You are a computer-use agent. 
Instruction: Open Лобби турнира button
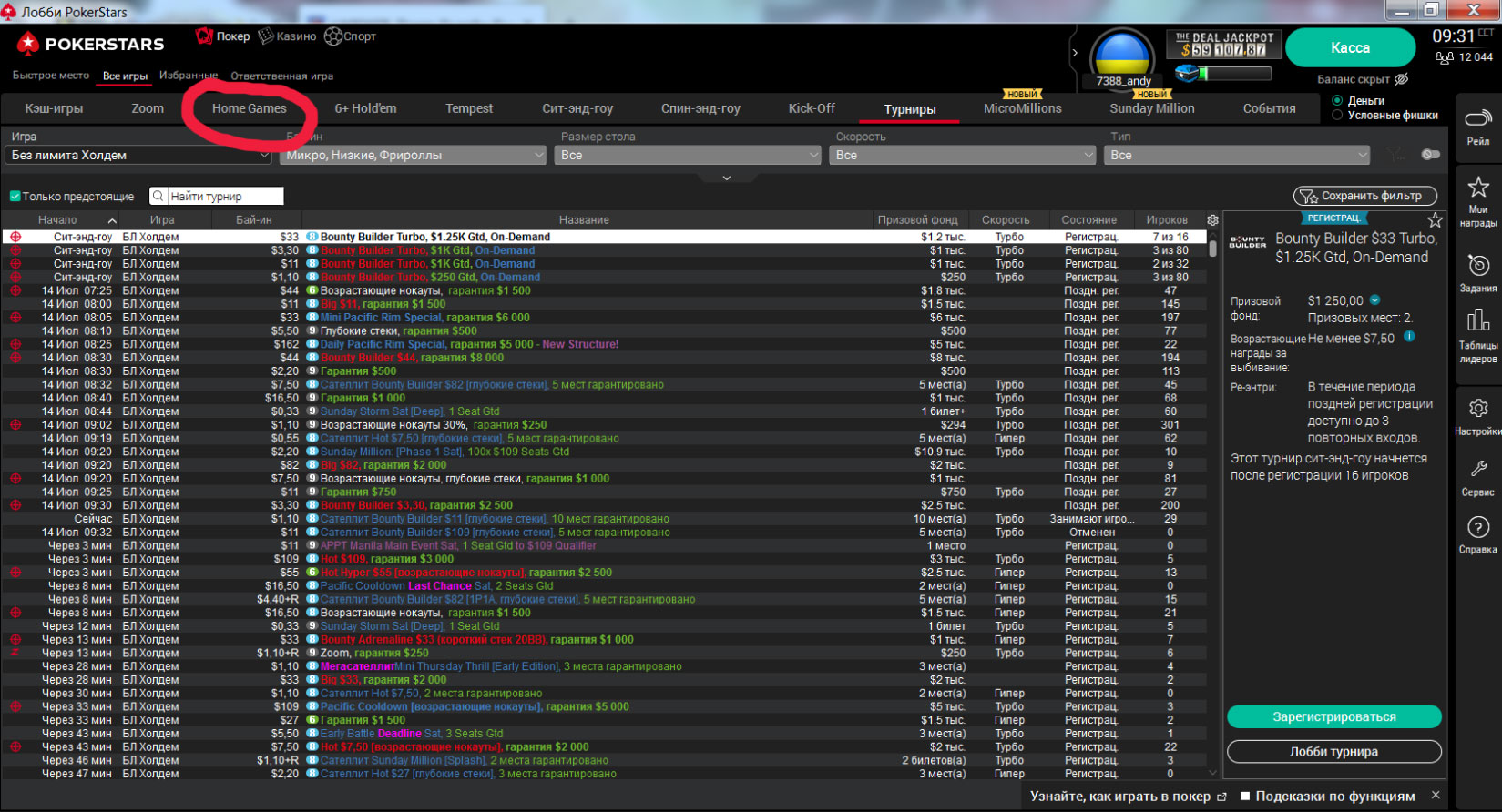click(1333, 752)
